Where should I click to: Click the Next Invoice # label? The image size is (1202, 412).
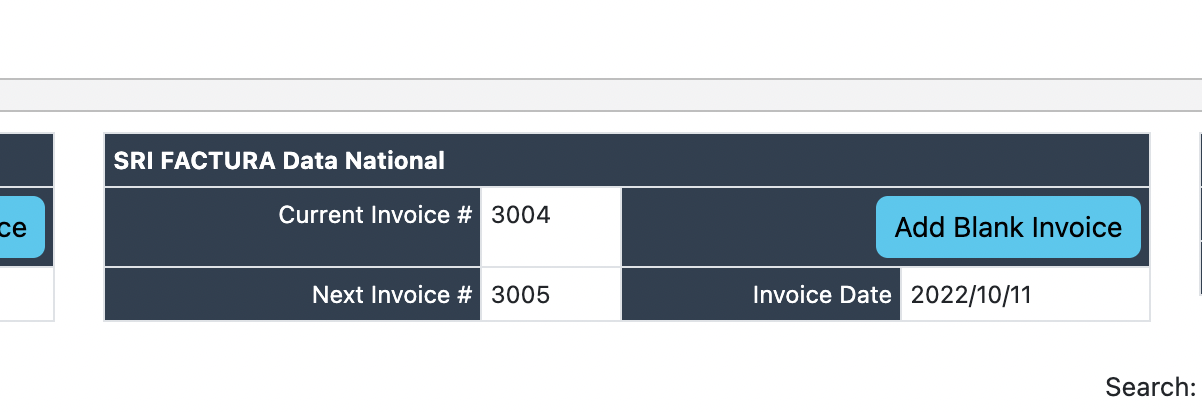[x=391, y=295]
